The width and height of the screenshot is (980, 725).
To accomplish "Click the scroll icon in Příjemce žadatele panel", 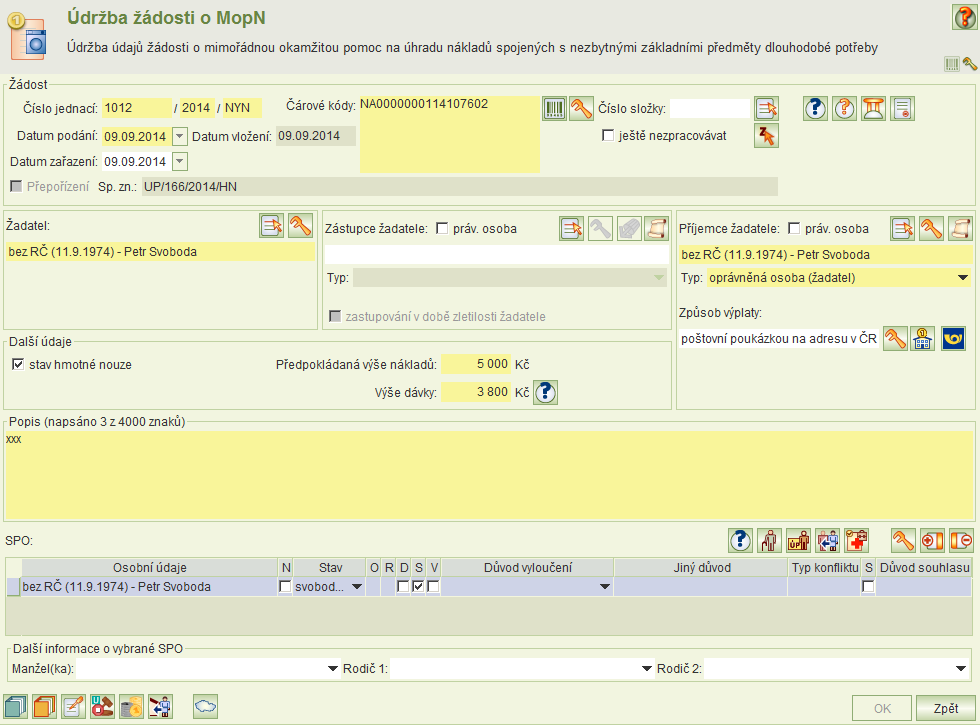I will tap(961, 229).
